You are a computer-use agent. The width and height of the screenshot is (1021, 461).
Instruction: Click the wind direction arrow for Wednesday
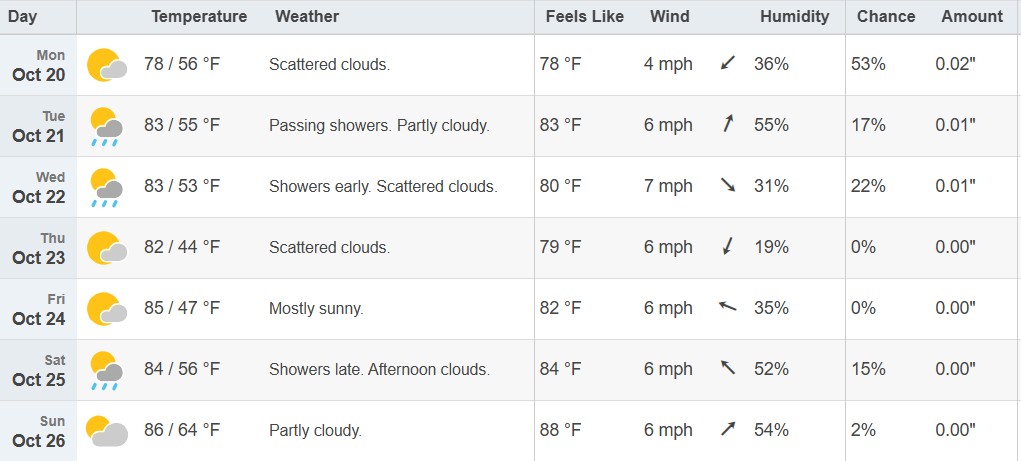click(x=728, y=186)
